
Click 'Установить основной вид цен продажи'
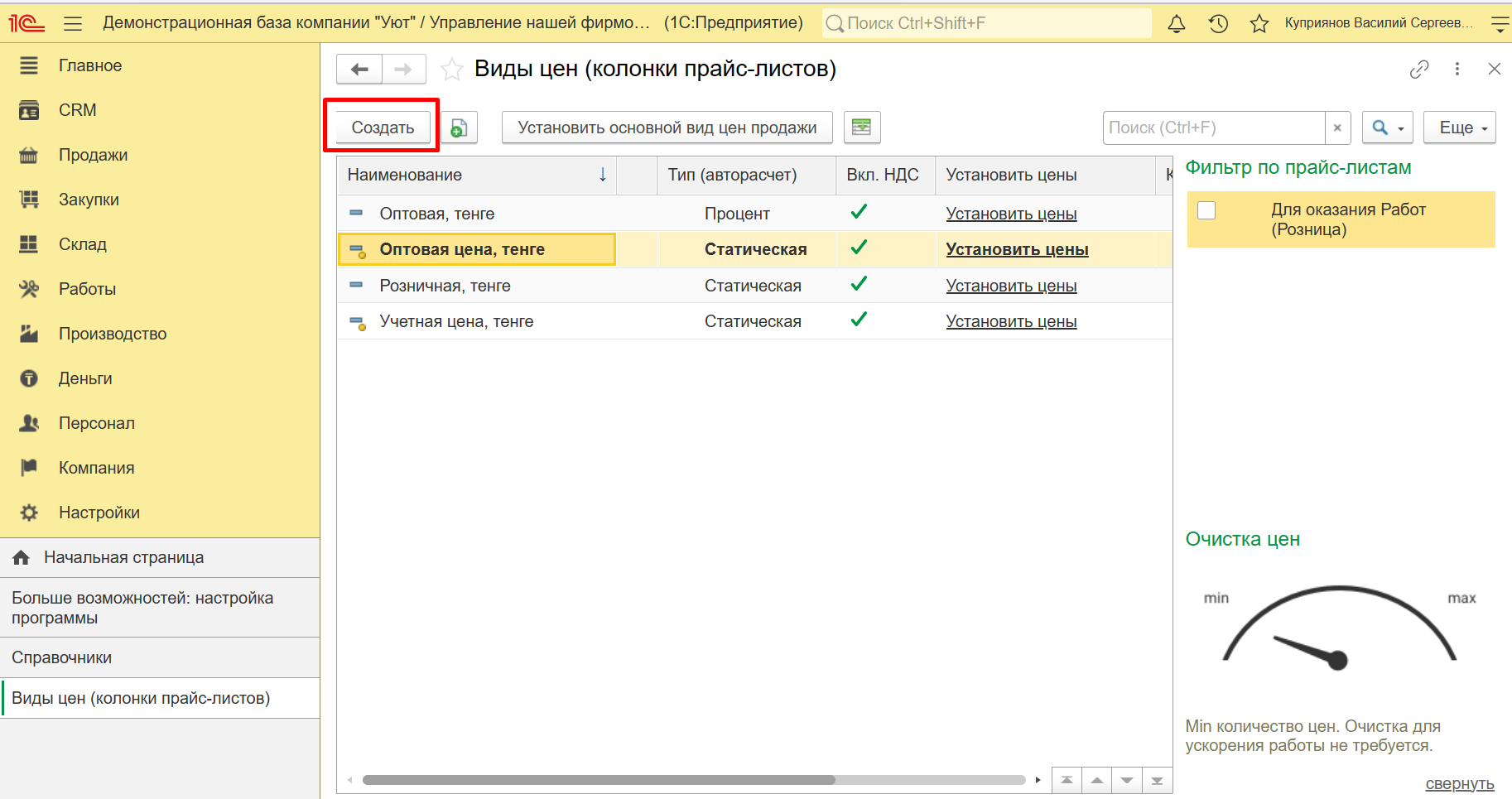pos(667,128)
